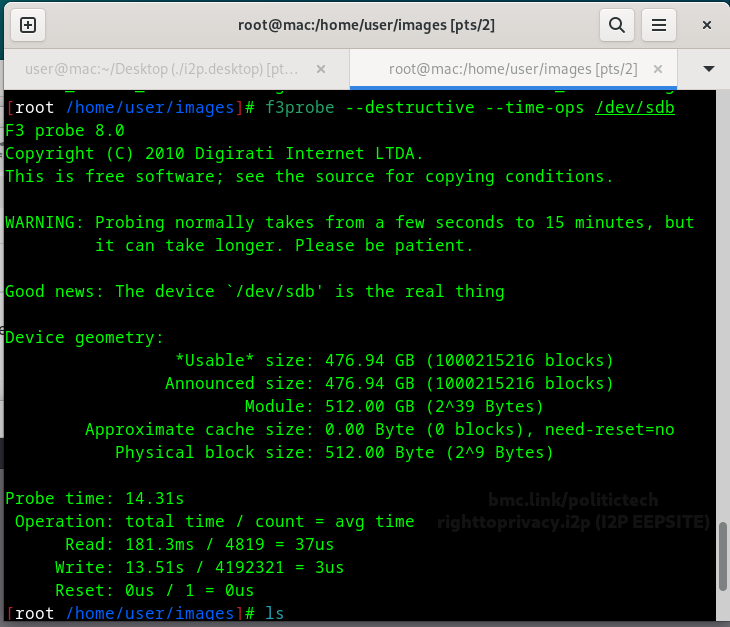Click the window title in header bar
Viewport: 730px width, 627px height.
[365, 25]
